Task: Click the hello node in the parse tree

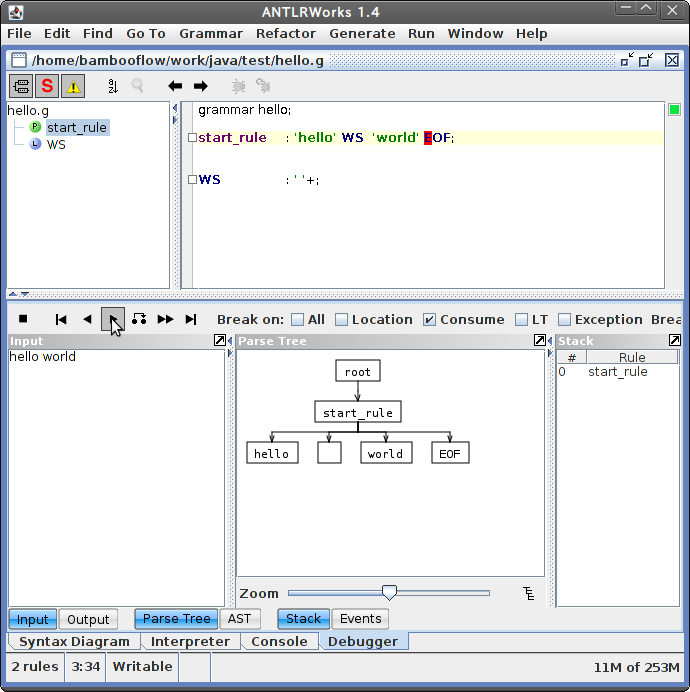Action: (272, 453)
